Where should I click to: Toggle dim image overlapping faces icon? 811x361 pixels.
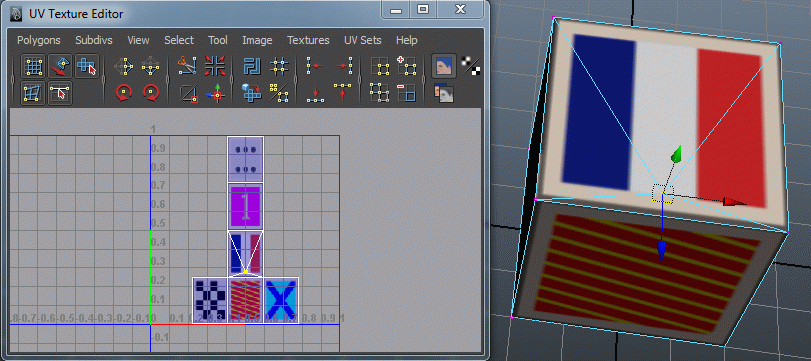444,93
